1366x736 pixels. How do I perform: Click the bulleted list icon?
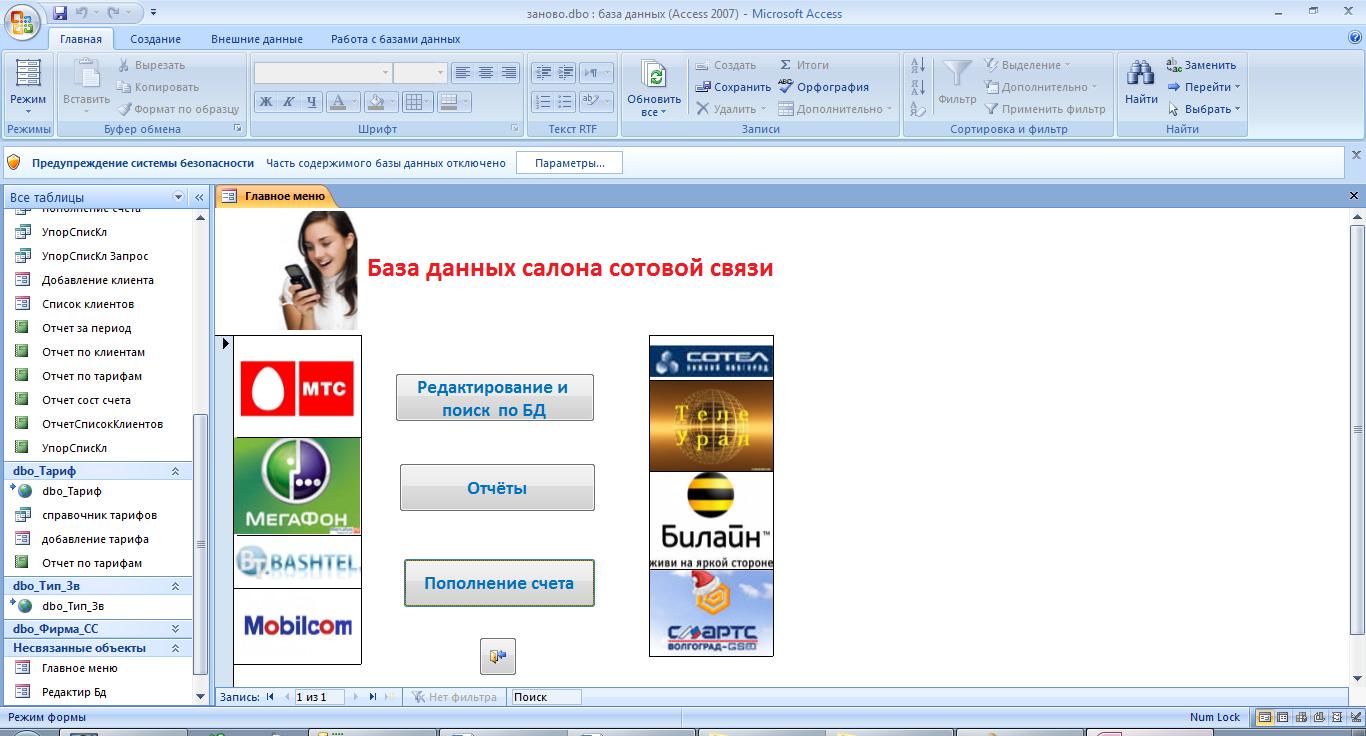point(565,101)
